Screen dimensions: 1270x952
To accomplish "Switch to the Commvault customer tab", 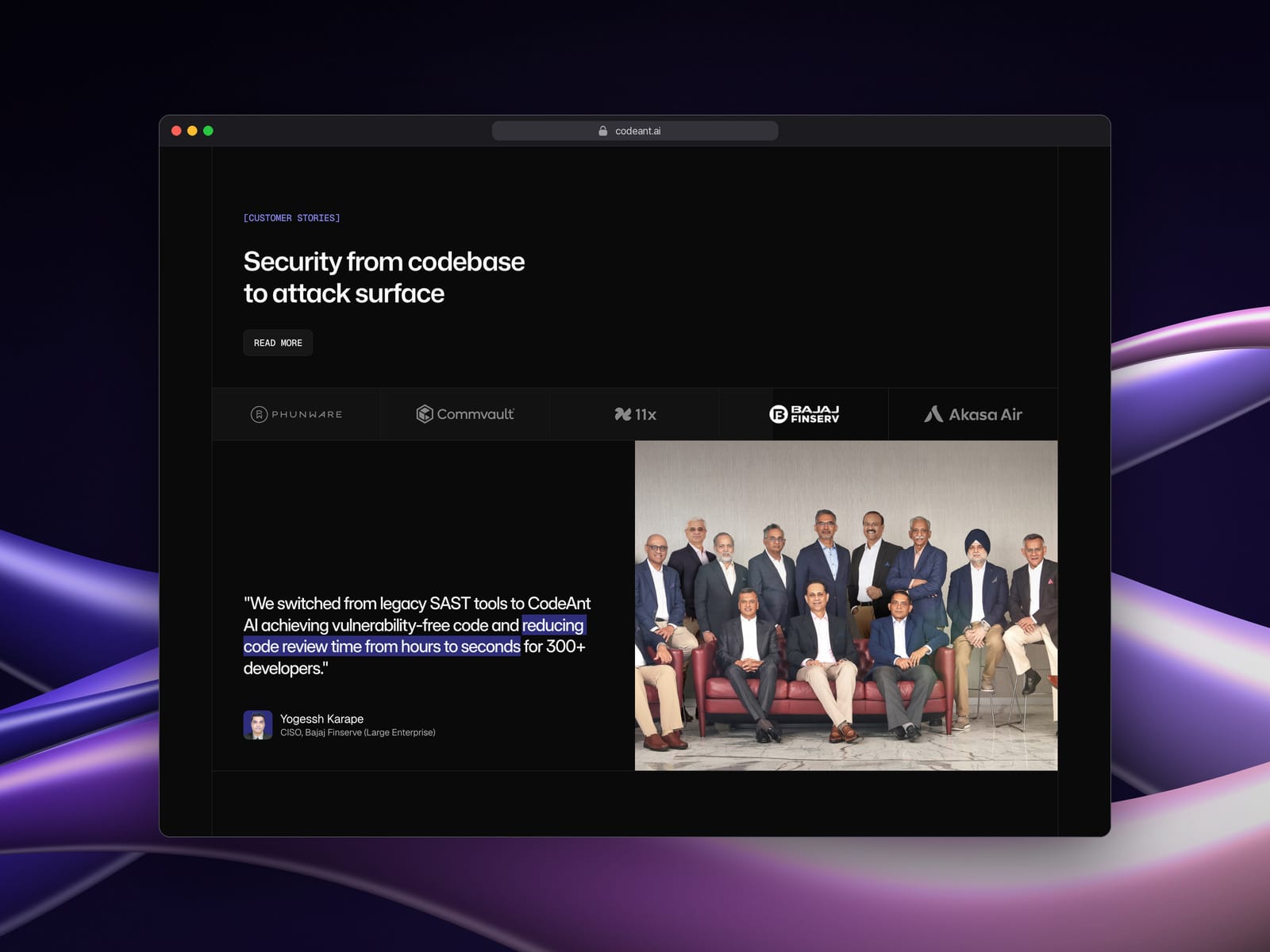I will (x=465, y=414).
